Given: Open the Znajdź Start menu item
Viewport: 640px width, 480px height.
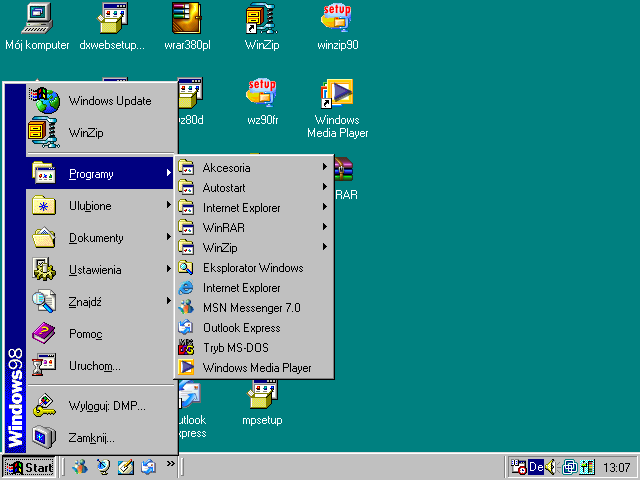Looking at the screenshot, I should point(102,302).
